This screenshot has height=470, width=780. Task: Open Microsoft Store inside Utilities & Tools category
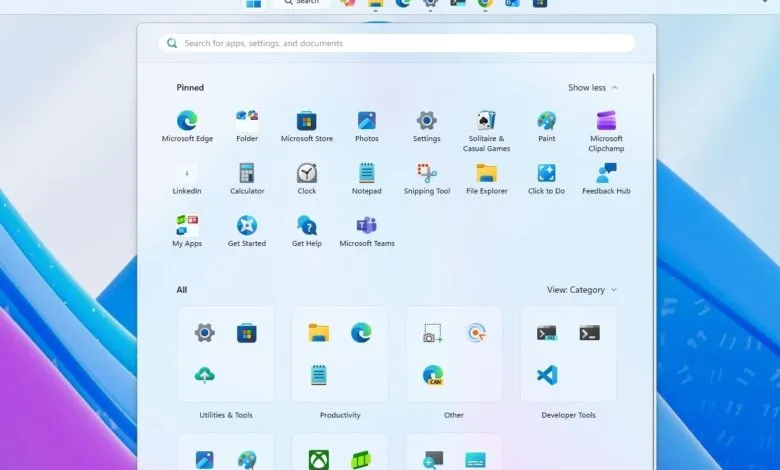(247, 333)
